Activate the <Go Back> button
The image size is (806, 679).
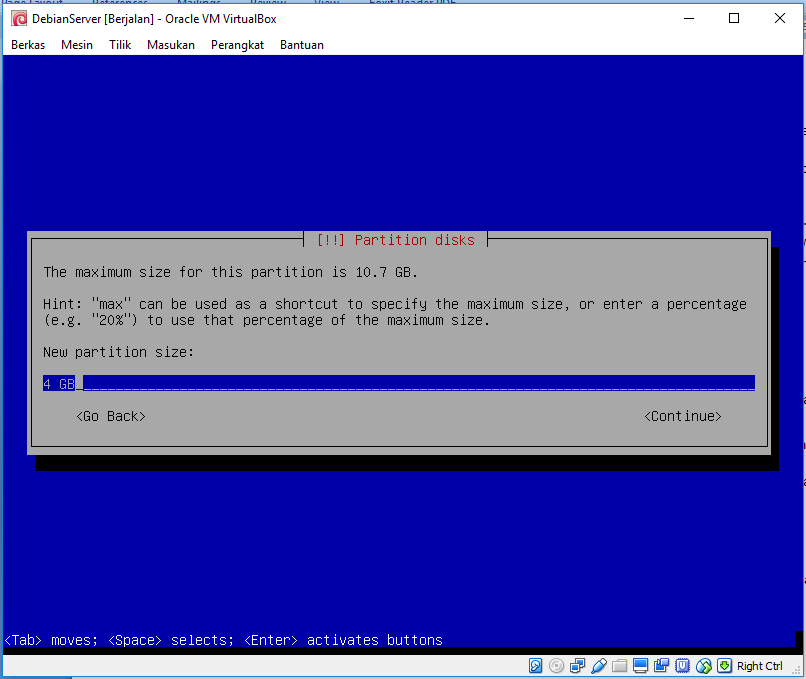click(x=111, y=416)
